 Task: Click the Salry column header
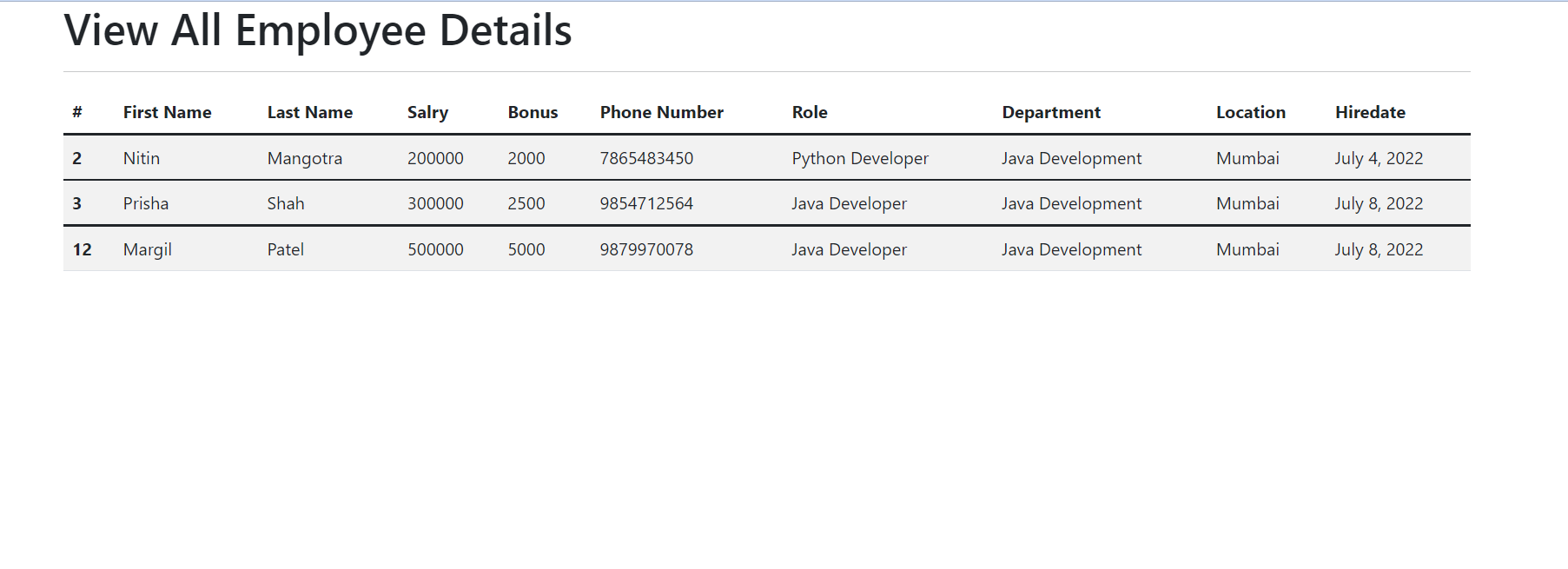[x=428, y=113]
